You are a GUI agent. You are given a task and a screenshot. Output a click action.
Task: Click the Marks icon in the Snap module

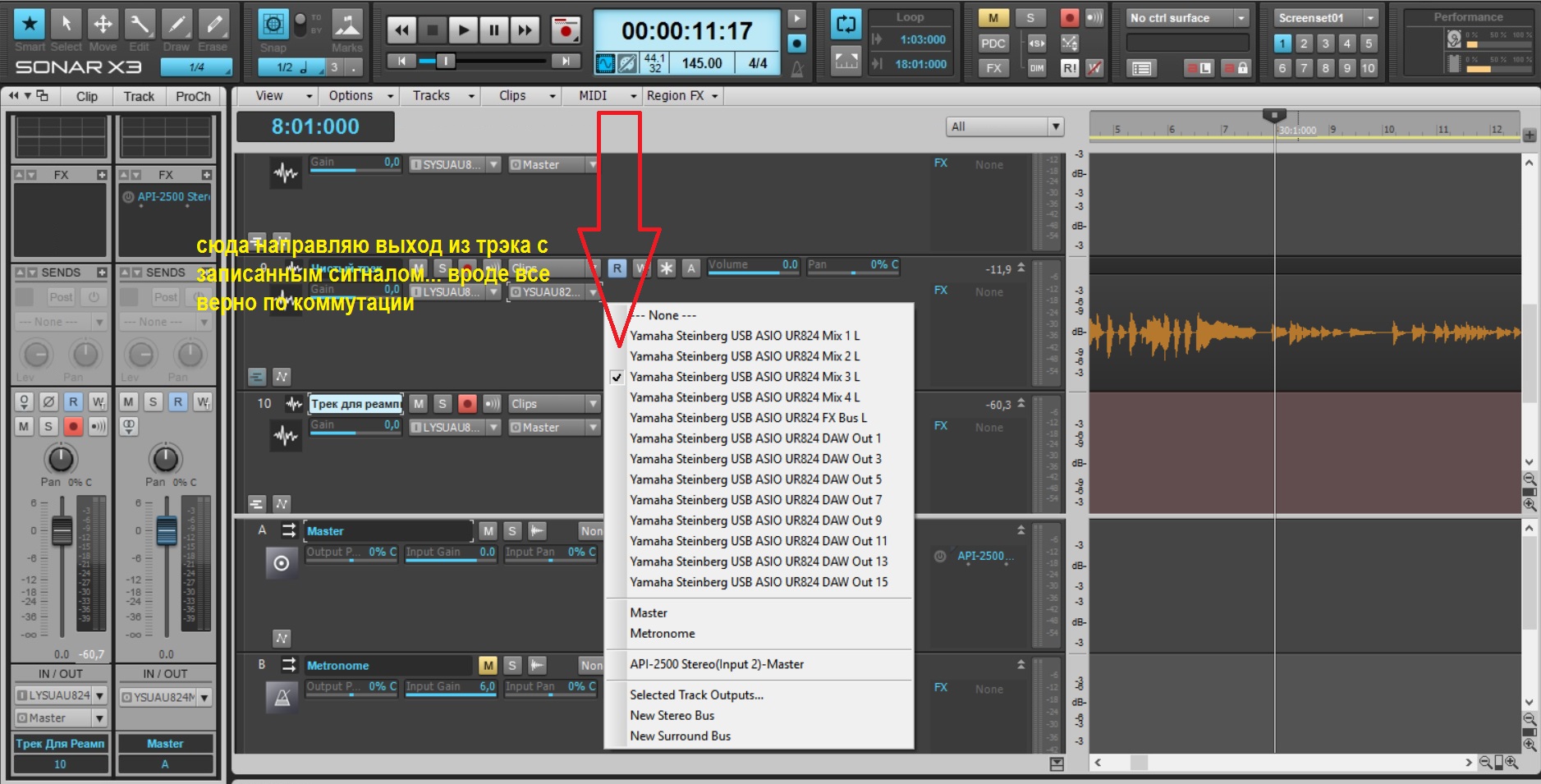(x=346, y=25)
